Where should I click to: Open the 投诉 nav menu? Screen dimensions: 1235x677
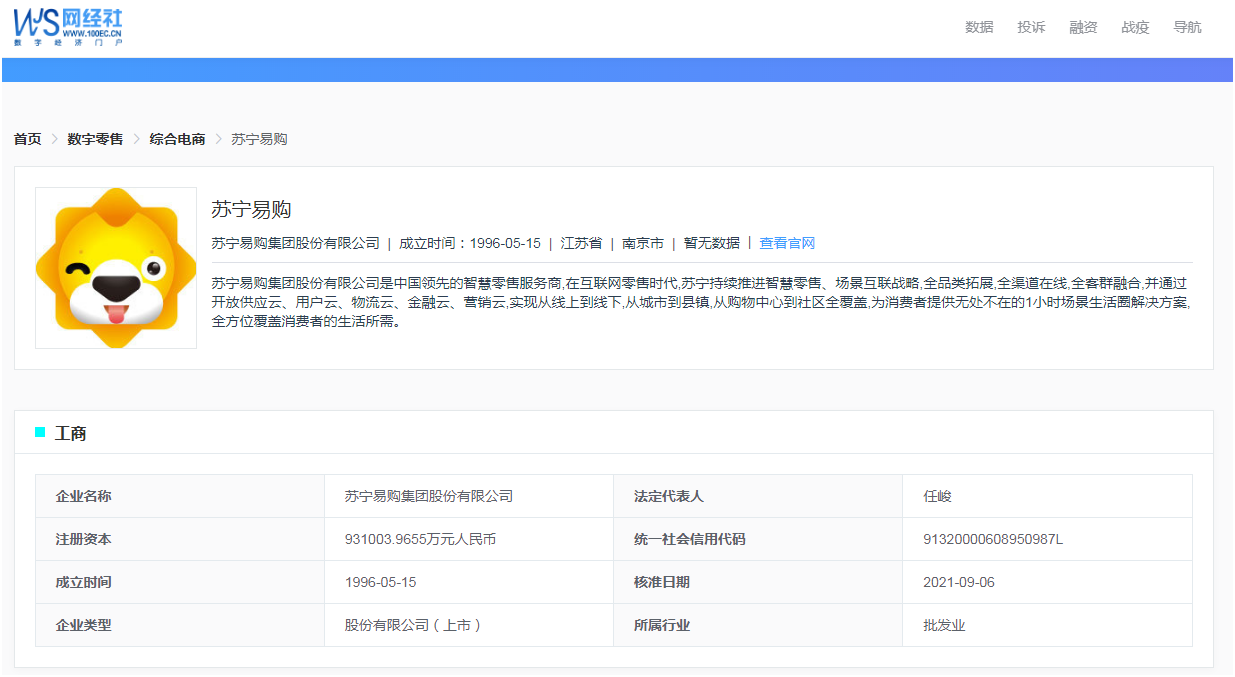click(x=1031, y=27)
